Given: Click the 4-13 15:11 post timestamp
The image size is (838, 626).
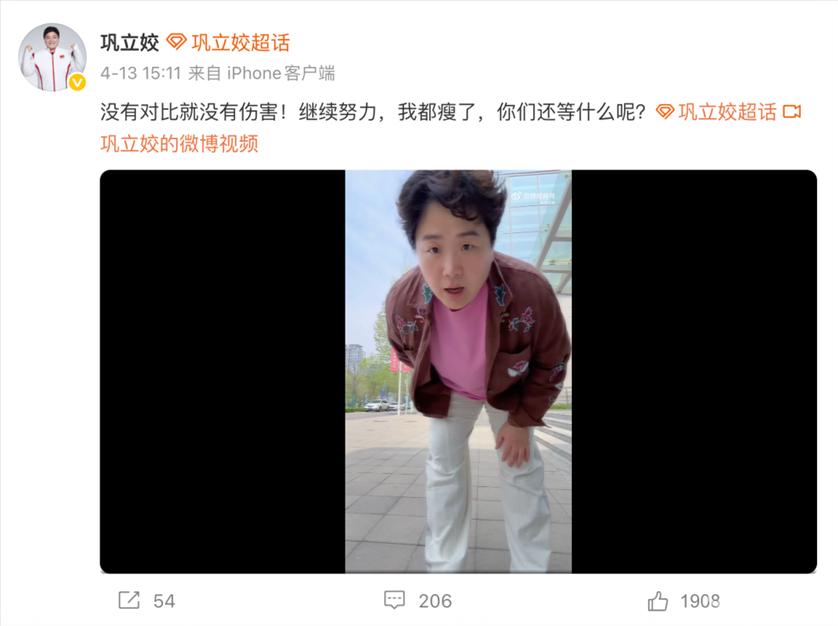Looking at the screenshot, I should click(141, 73).
